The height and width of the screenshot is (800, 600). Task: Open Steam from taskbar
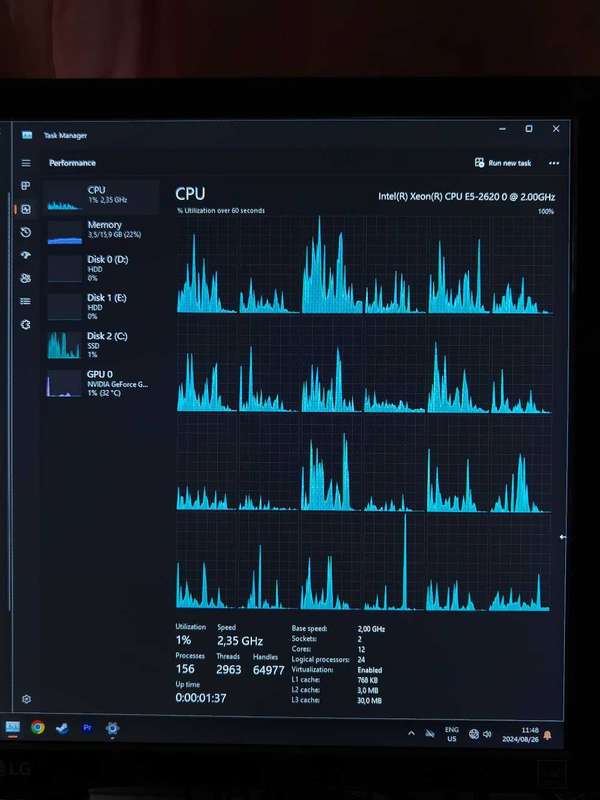tap(62, 729)
